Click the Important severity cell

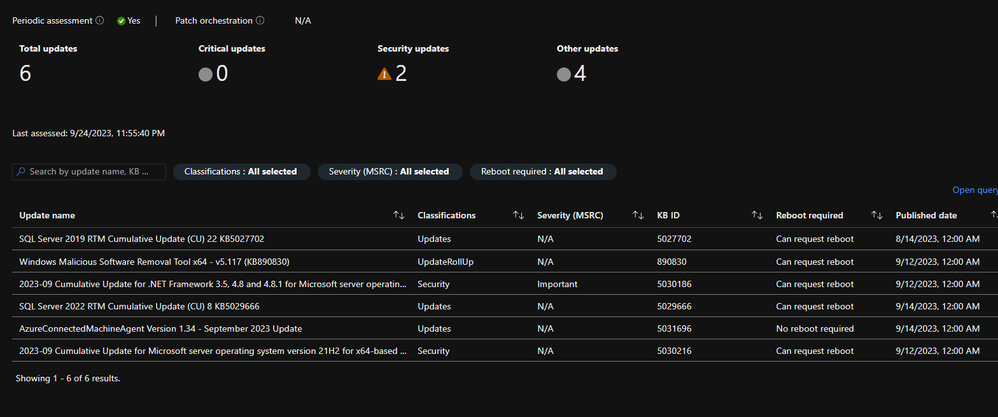[557, 284]
